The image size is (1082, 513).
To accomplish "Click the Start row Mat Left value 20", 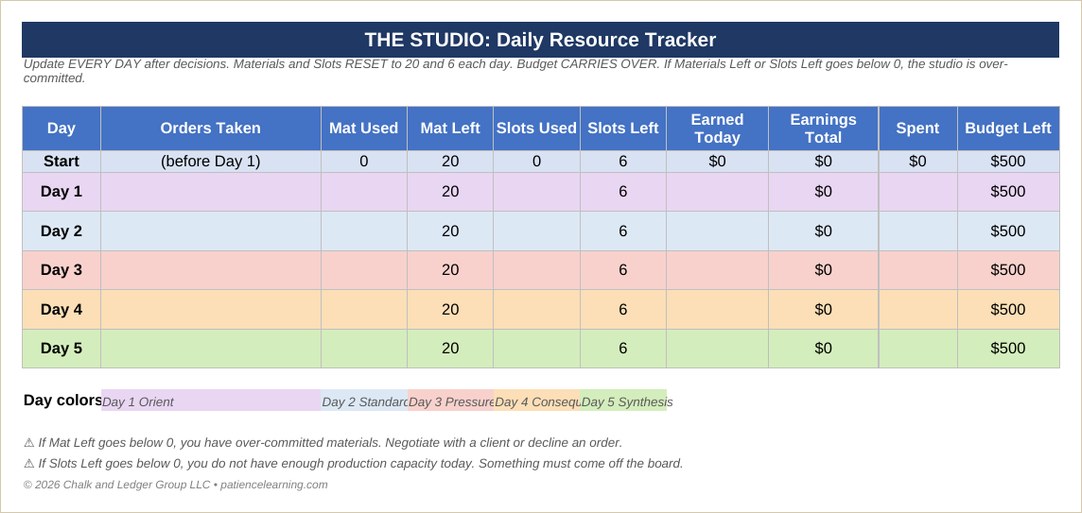I will [450, 162].
